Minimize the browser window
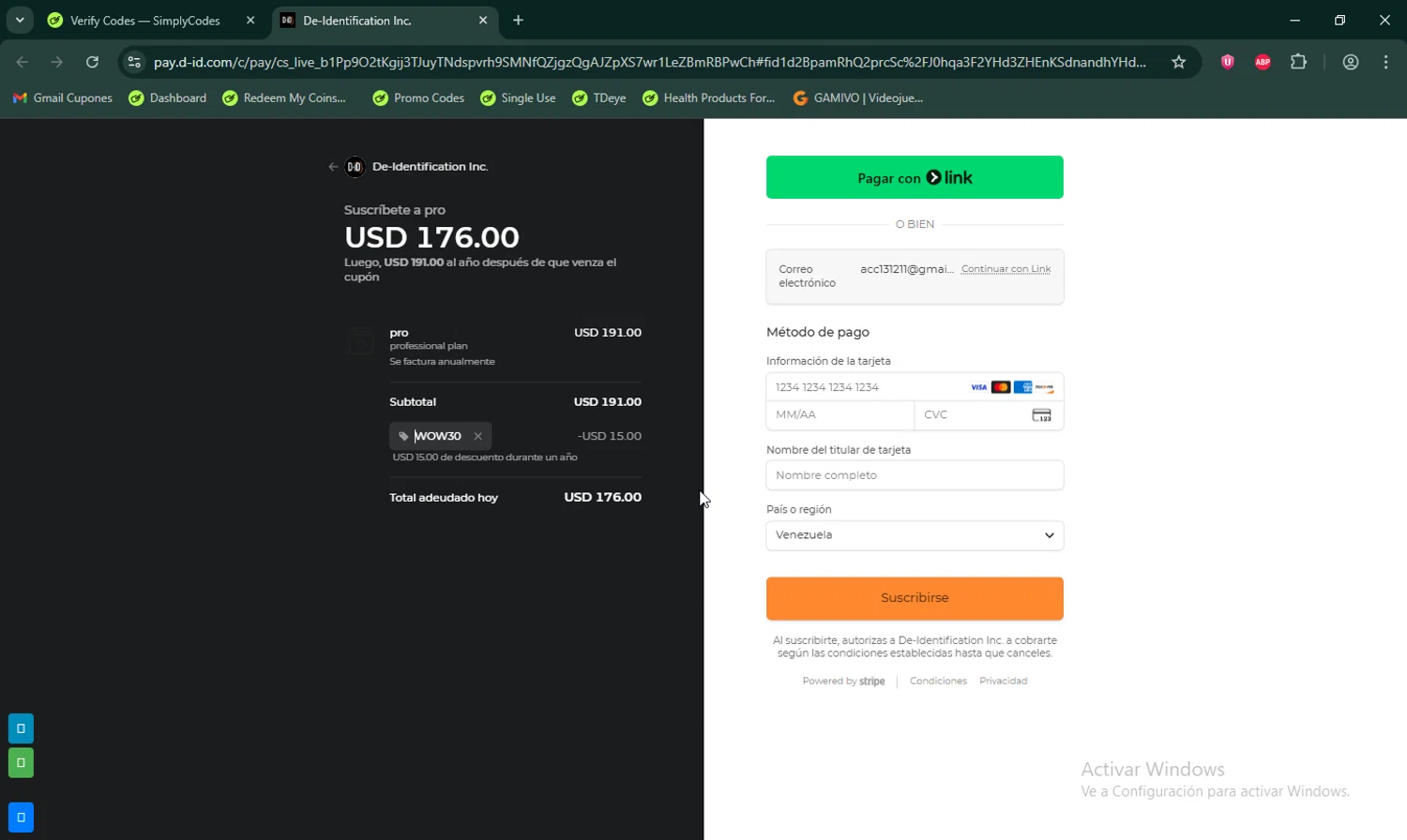Screen dimensions: 1407x840 point(1294,20)
